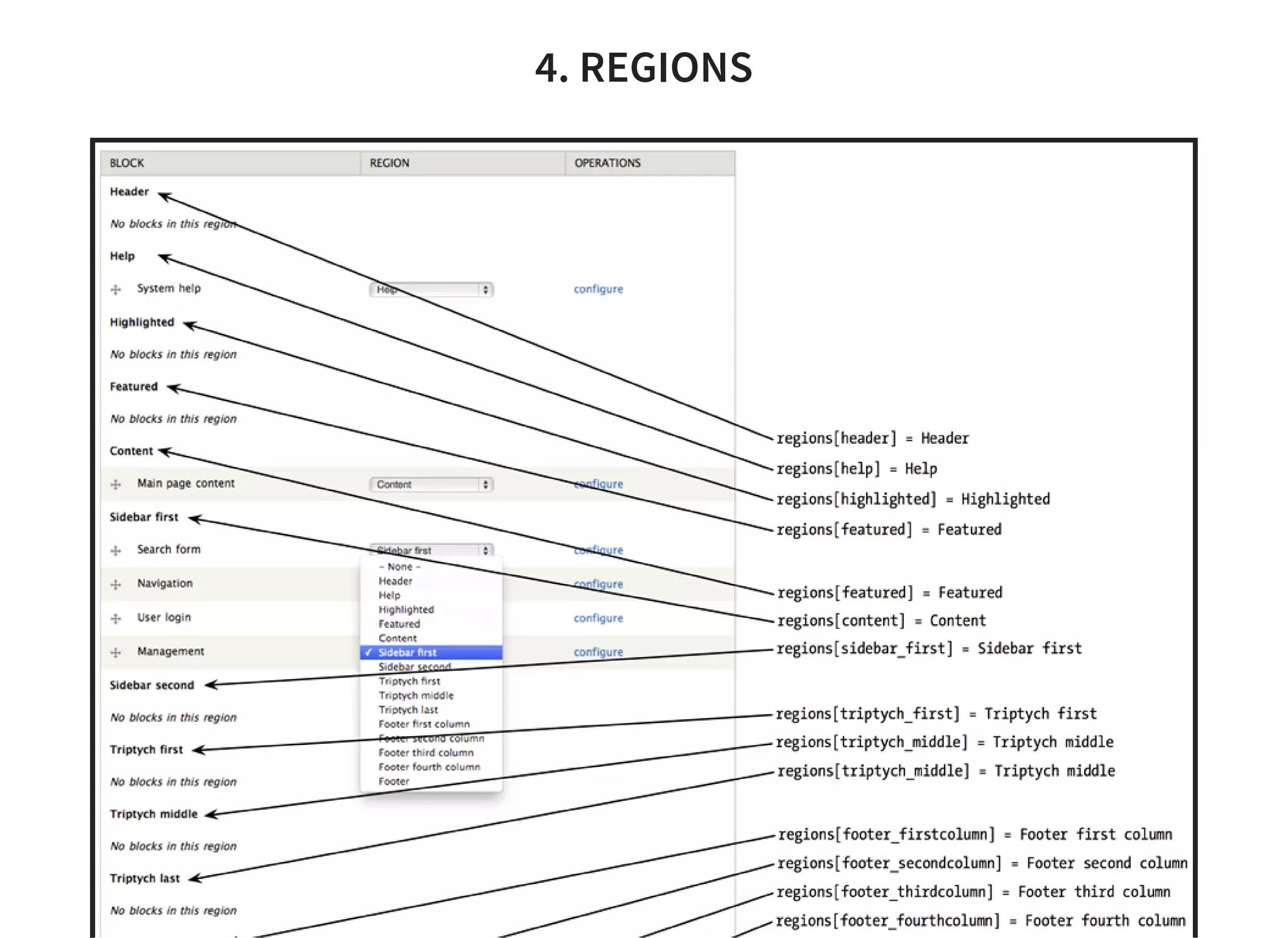Choose Sidebar second in the region list
Viewport: 1288px width, 938px height.
coord(415,667)
